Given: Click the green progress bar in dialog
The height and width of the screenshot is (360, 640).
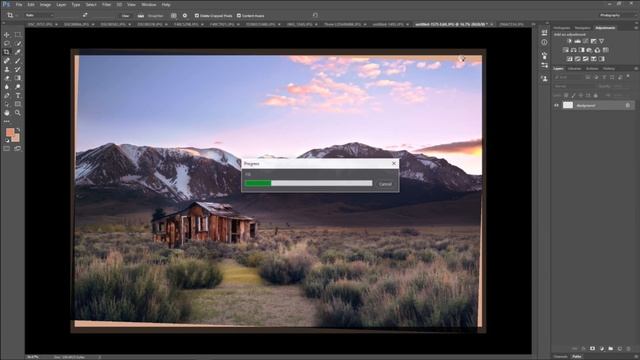Looking at the screenshot, I should point(258,183).
